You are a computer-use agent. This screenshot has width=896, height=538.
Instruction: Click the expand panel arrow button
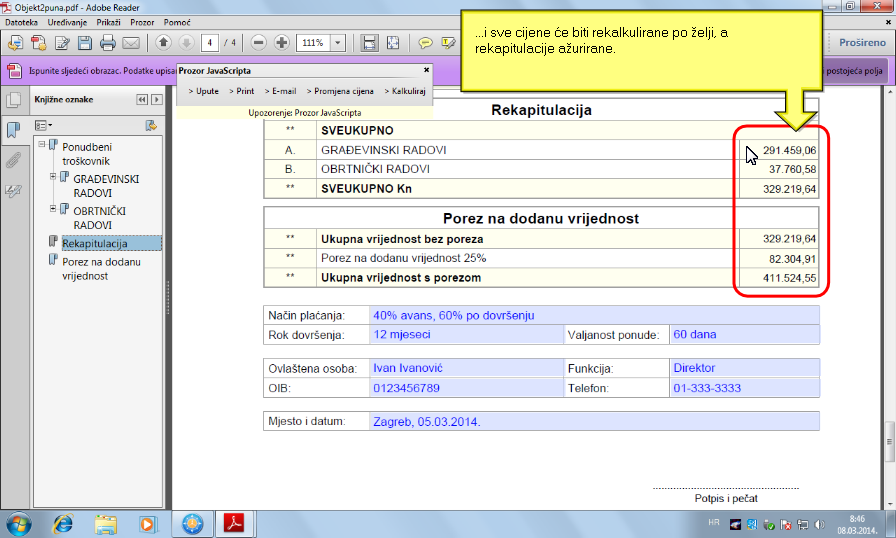[x=157, y=99]
